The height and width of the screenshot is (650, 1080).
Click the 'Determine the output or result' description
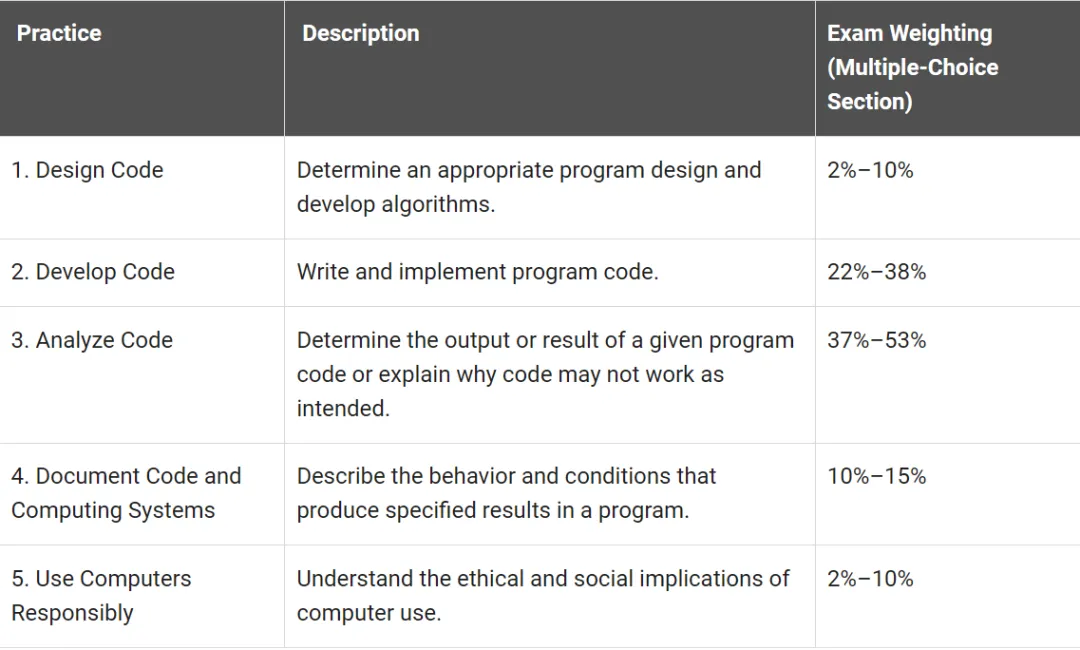[x=545, y=374]
